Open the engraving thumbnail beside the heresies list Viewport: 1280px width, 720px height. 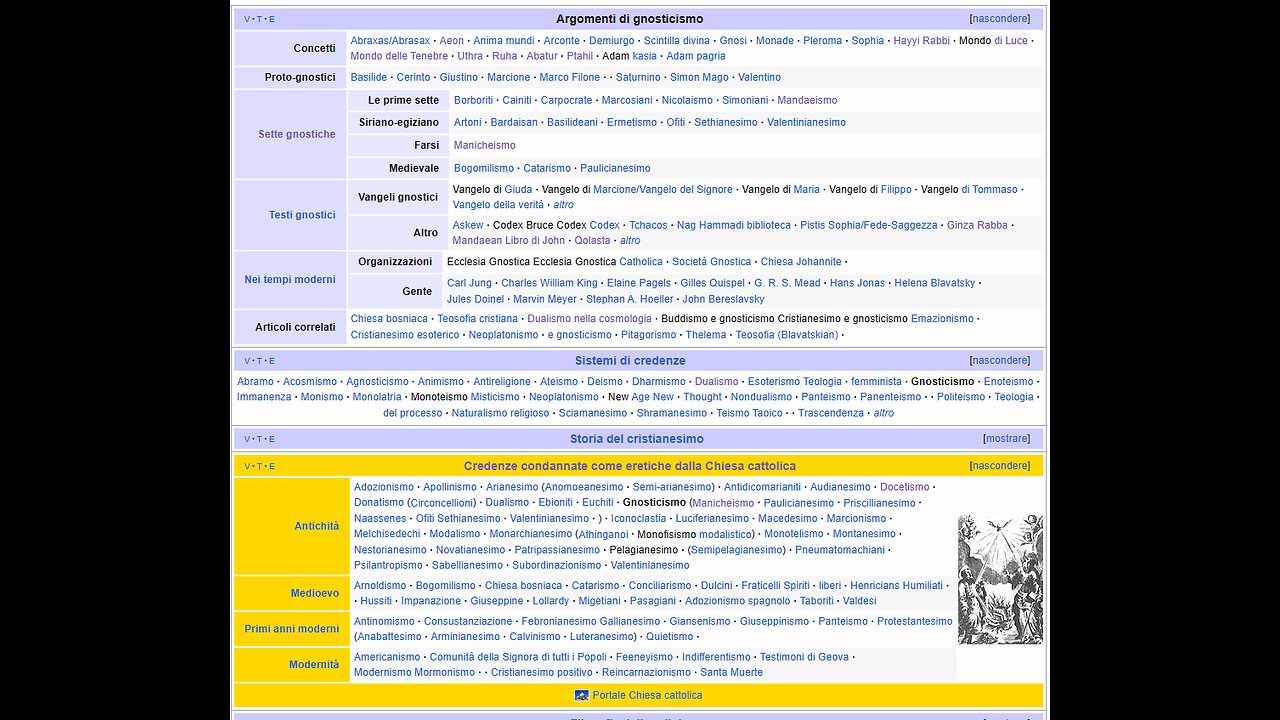(1000, 579)
